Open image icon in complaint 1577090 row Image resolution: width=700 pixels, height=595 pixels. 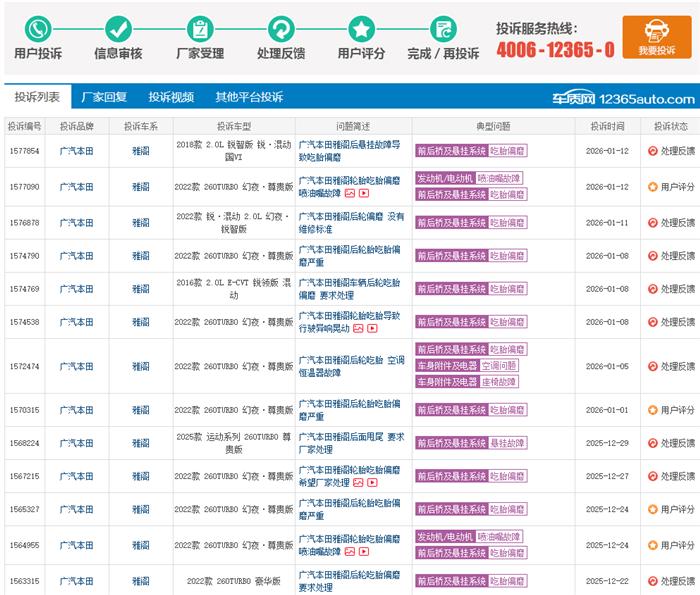click(350, 194)
